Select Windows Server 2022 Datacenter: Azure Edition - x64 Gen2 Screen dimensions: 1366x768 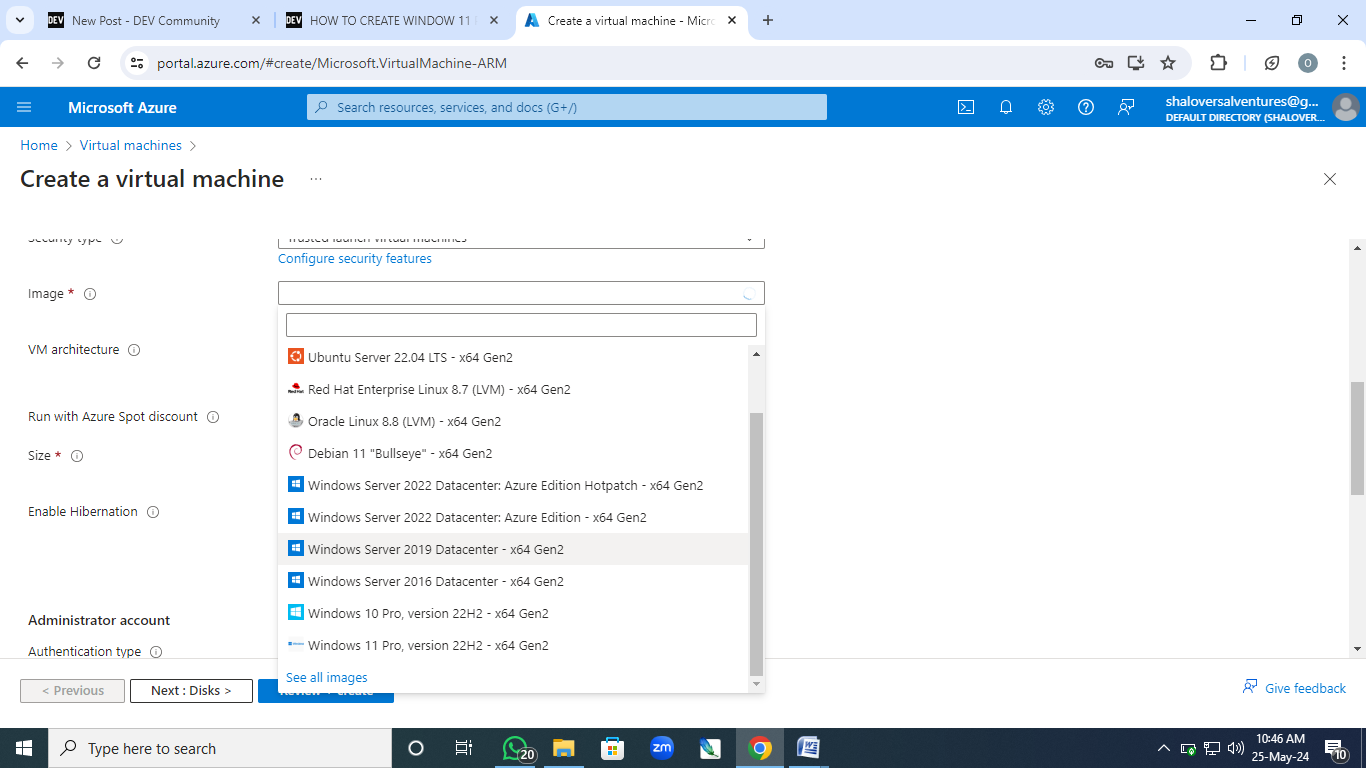pyautogui.click(x=513, y=517)
